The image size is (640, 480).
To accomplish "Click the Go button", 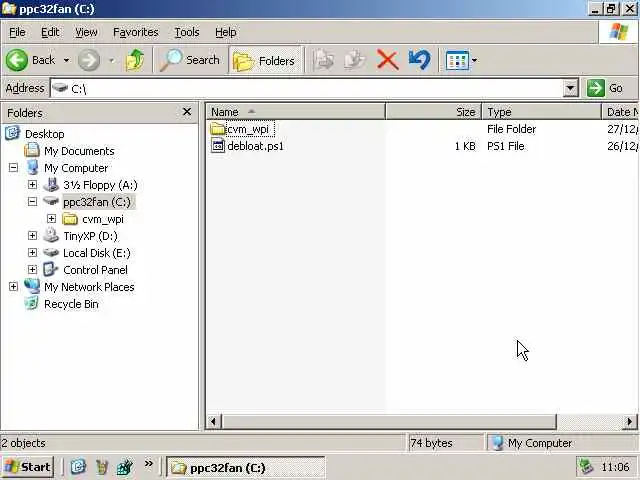I will pos(606,88).
